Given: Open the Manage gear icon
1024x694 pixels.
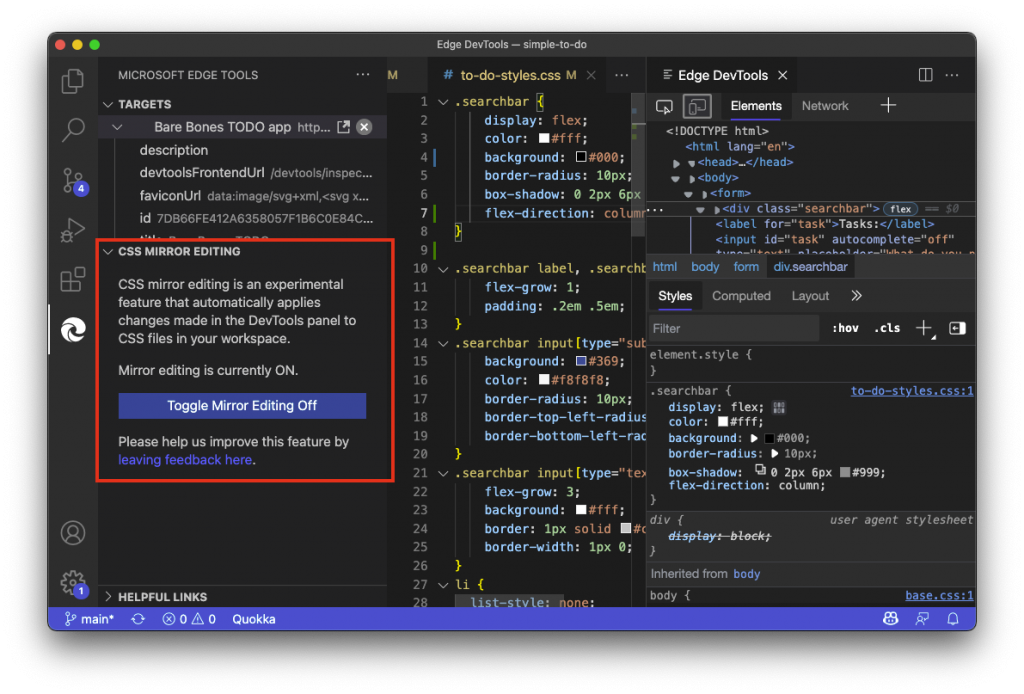Looking at the screenshot, I should (x=72, y=582).
